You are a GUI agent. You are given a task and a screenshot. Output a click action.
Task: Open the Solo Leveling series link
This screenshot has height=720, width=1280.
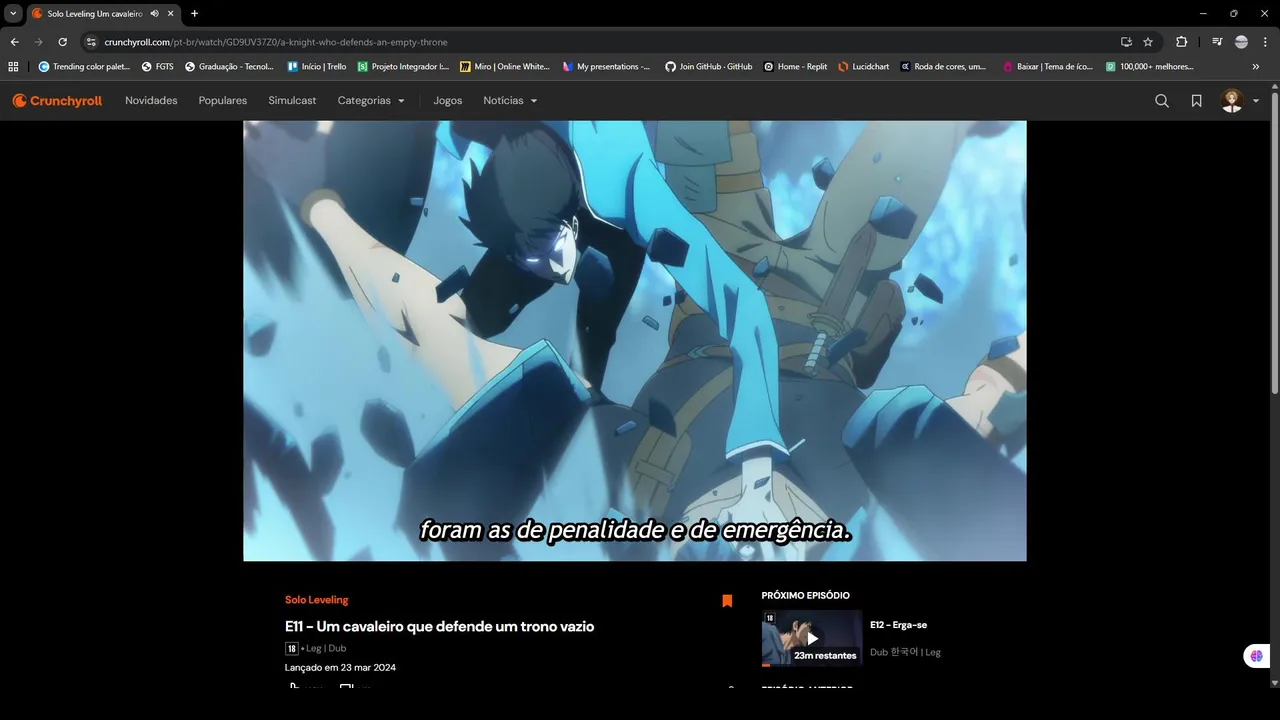(x=317, y=600)
